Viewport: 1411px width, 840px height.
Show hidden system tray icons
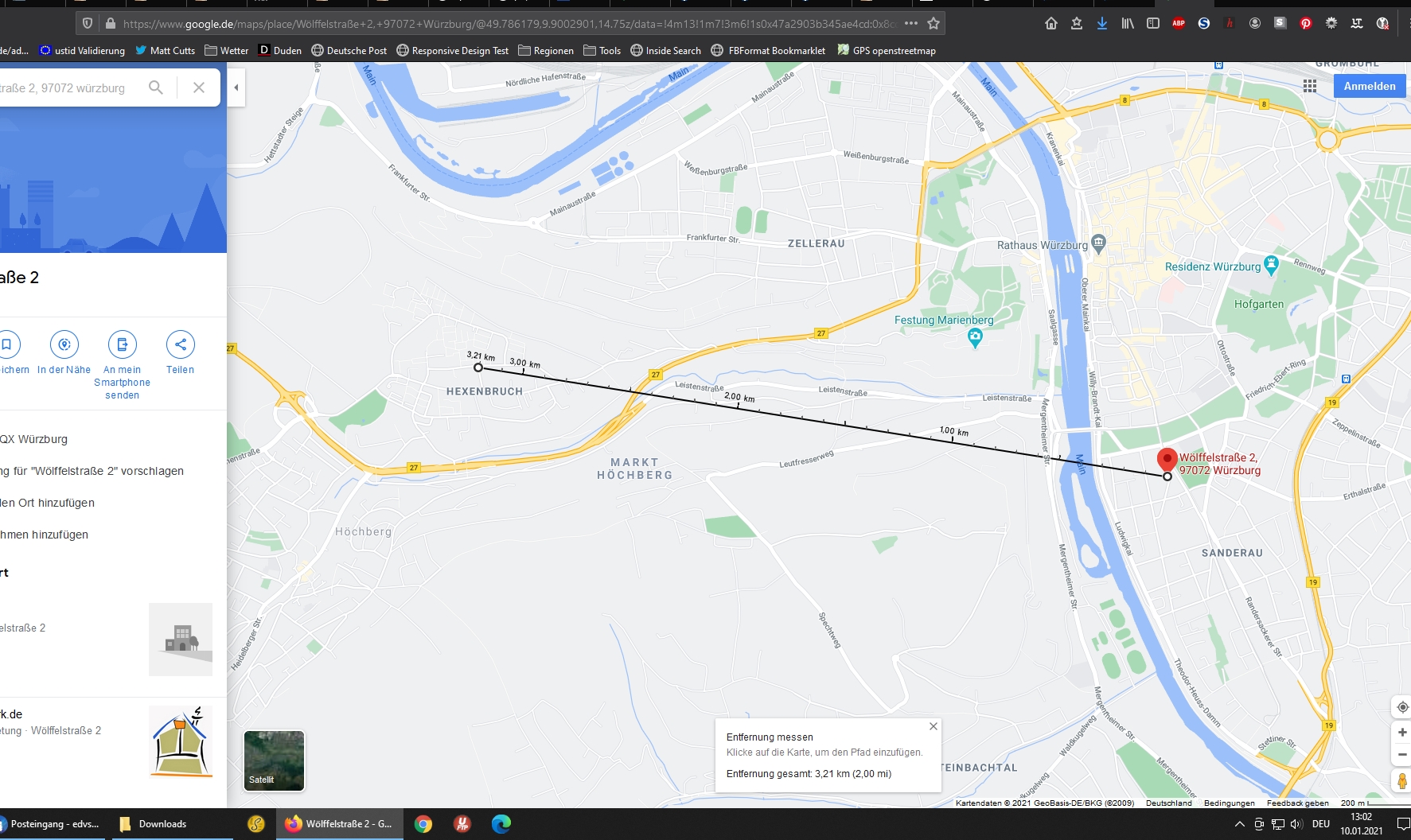(1238, 824)
